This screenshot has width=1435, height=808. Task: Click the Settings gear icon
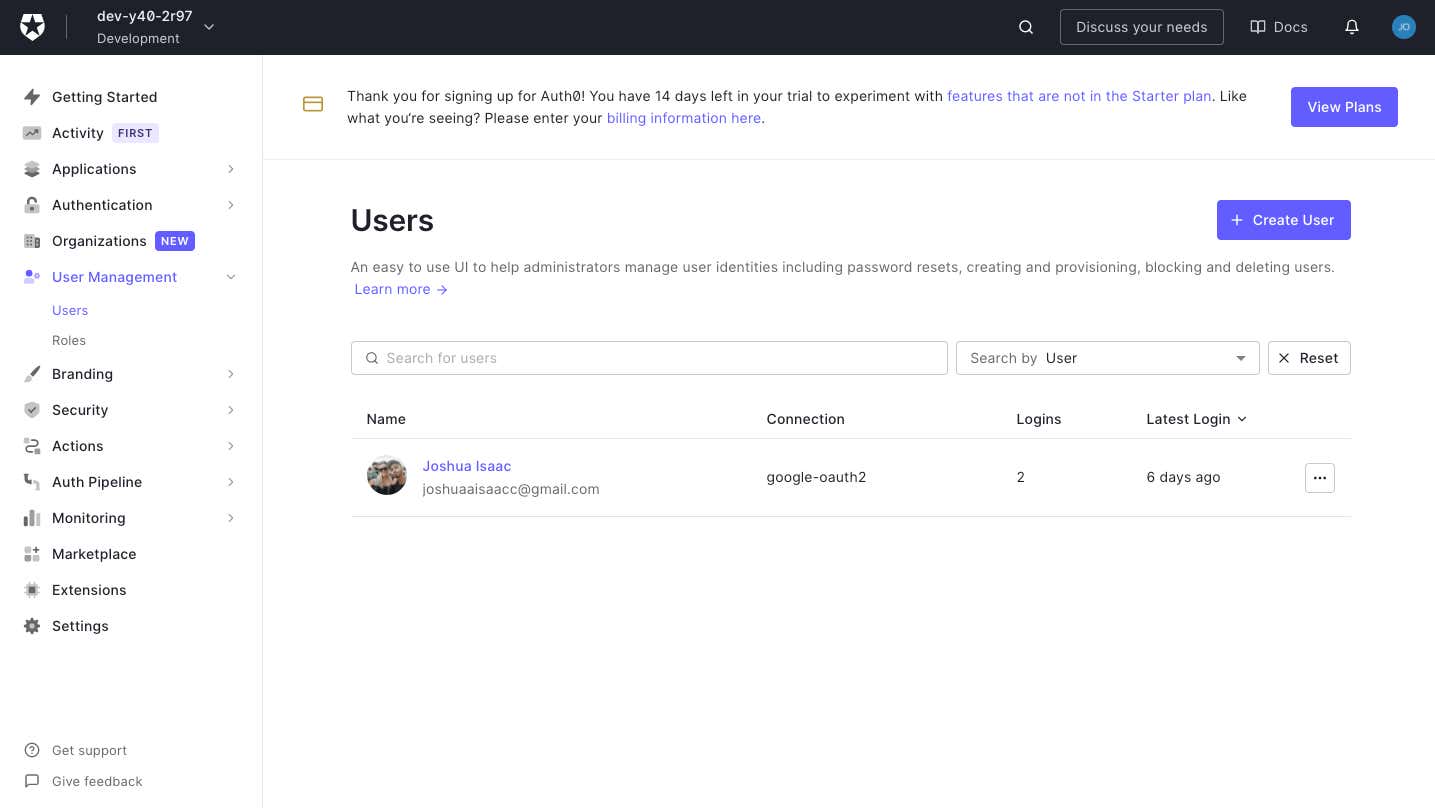tap(32, 626)
